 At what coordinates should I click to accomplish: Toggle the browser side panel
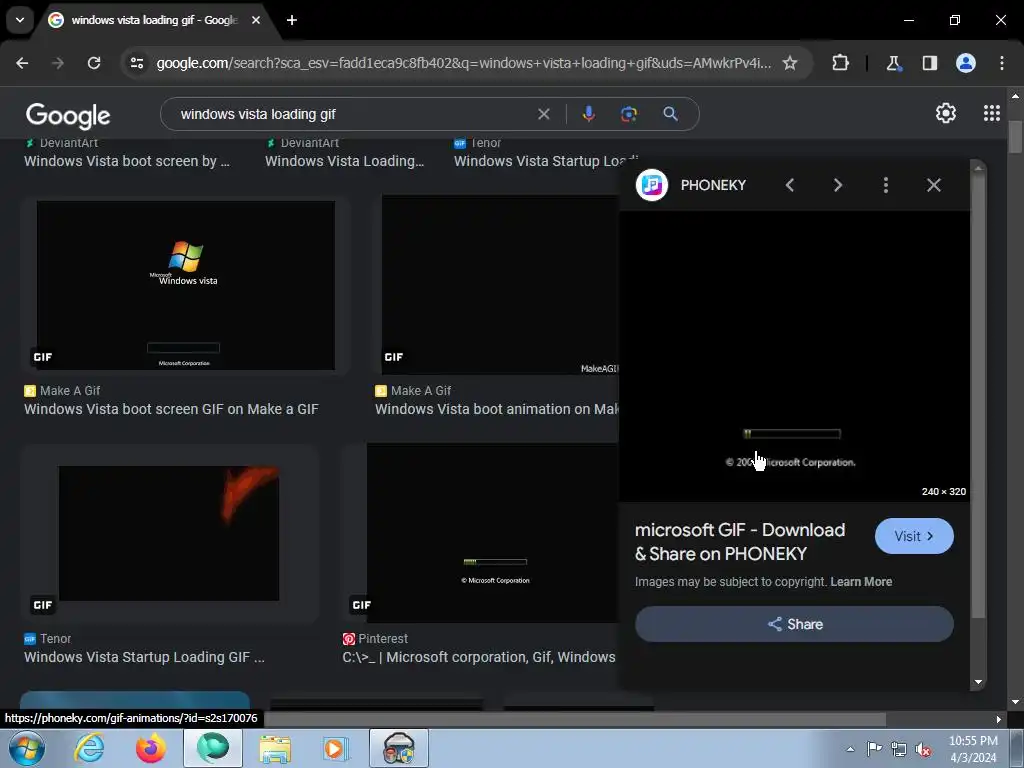point(929,63)
